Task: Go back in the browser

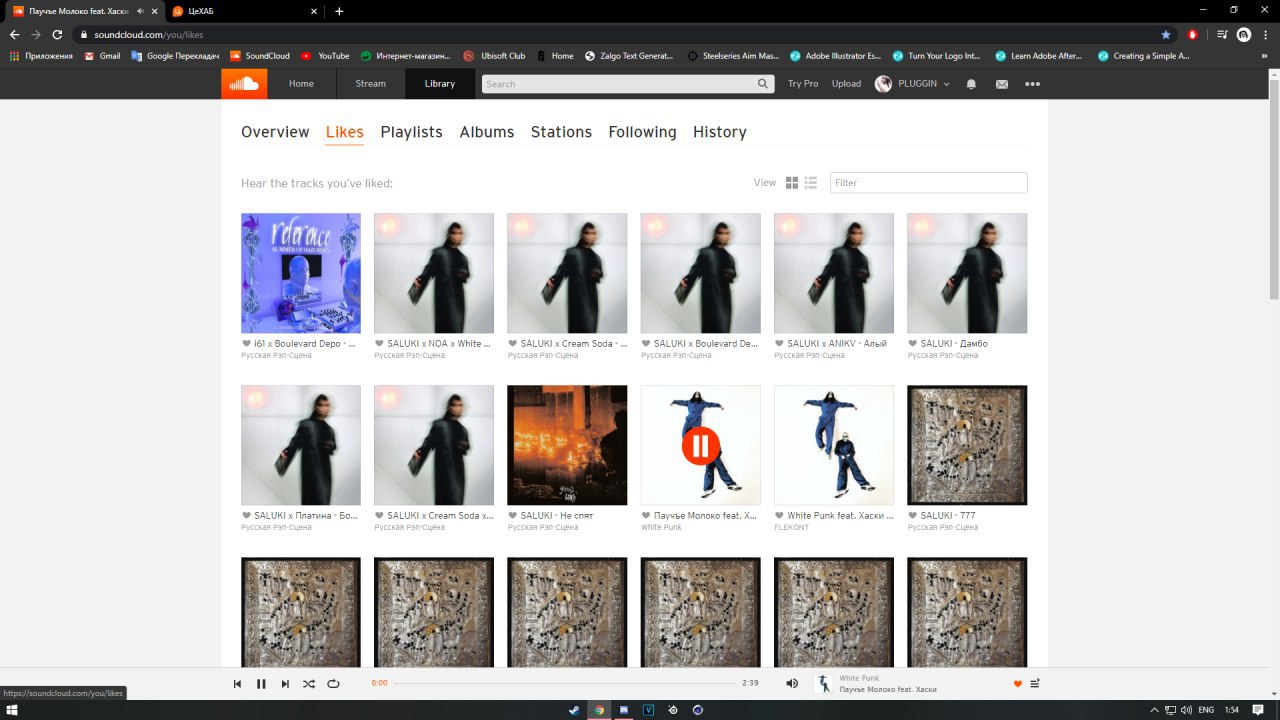Action: (x=14, y=34)
